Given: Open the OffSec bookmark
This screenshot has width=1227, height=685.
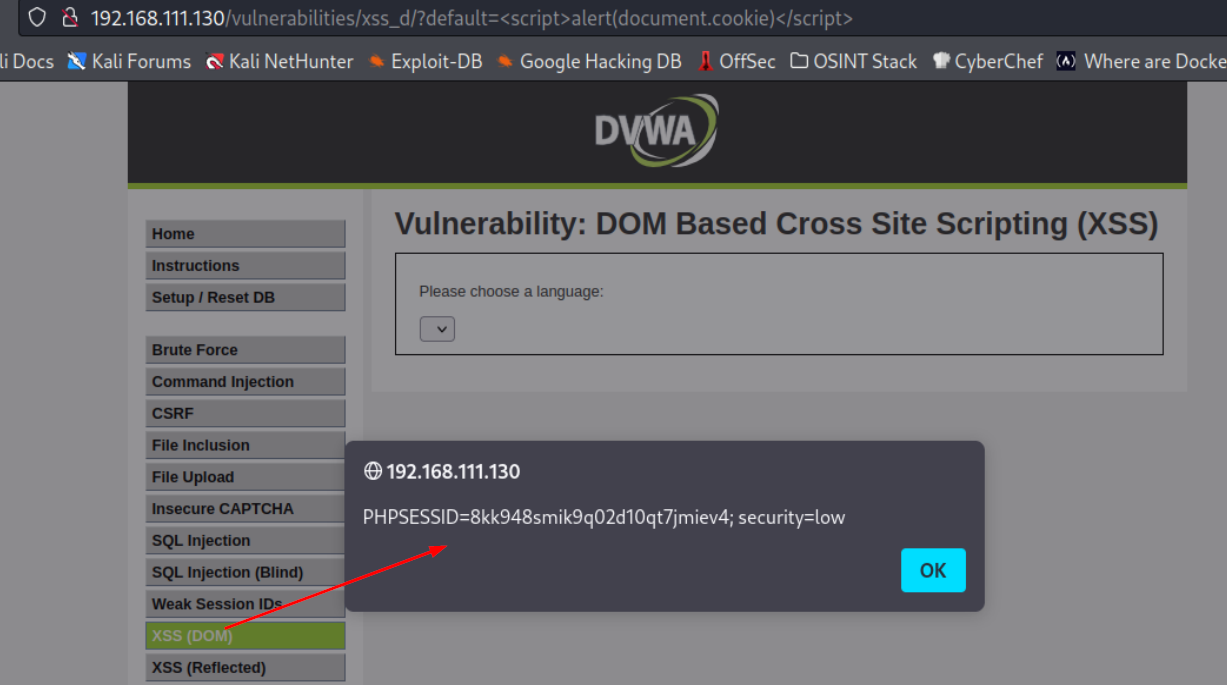Looking at the screenshot, I should 736,61.
